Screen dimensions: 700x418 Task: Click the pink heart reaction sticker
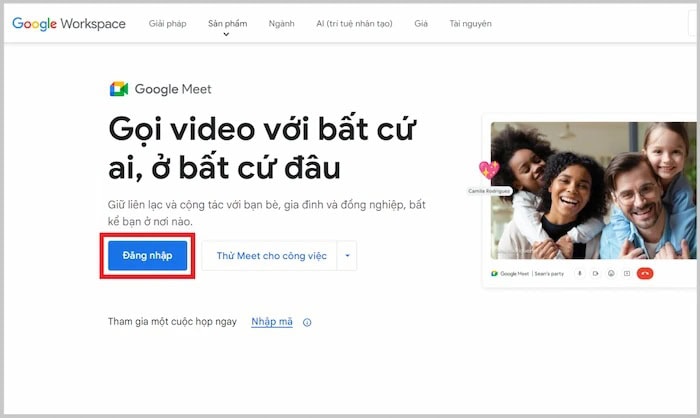(x=488, y=171)
